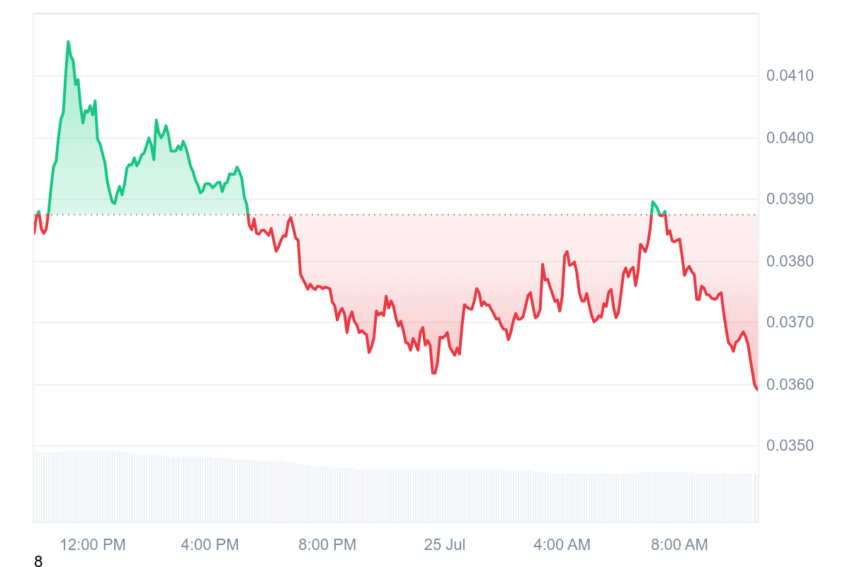Click the 0.0410 price axis label
Screen dimensions: 850x567
click(x=790, y=75)
